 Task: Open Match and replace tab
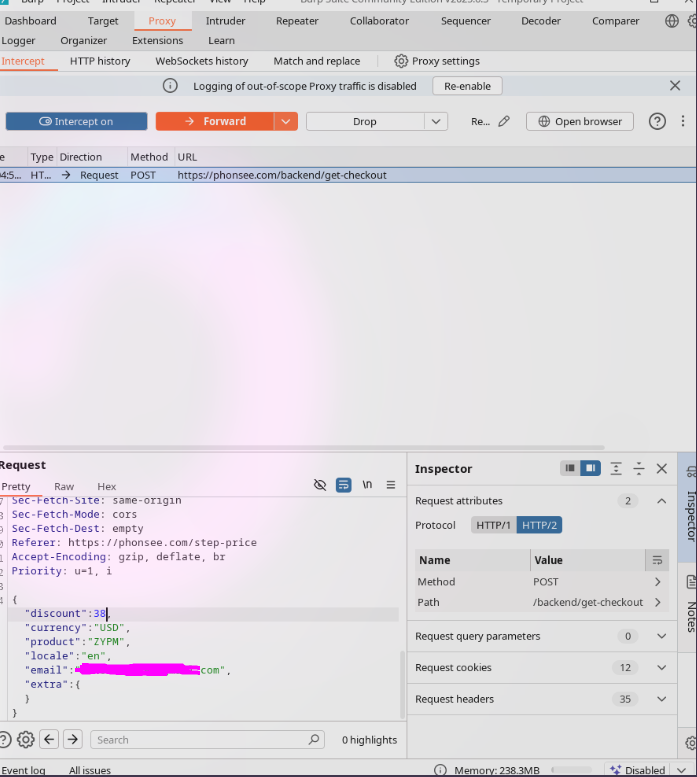click(x=317, y=61)
